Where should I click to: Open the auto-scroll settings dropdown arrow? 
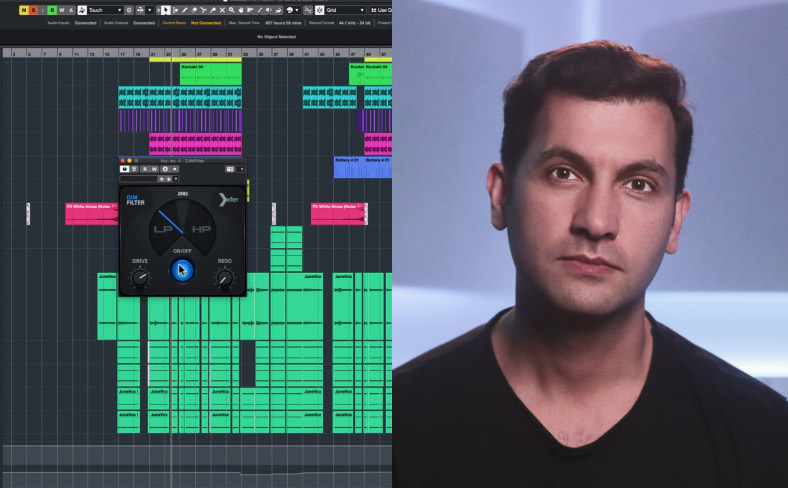point(150,10)
